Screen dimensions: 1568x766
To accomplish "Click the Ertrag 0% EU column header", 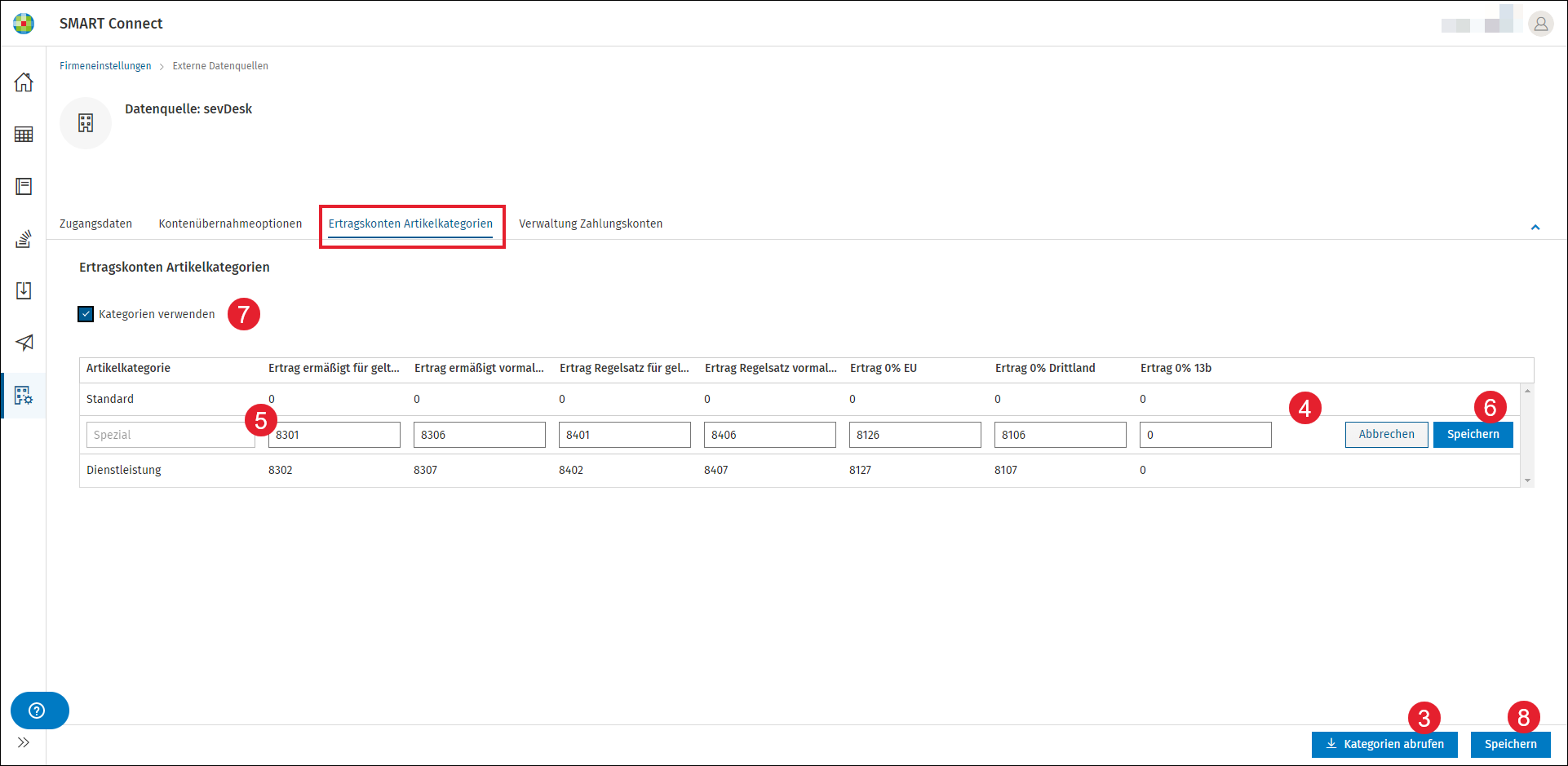I will (x=884, y=368).
